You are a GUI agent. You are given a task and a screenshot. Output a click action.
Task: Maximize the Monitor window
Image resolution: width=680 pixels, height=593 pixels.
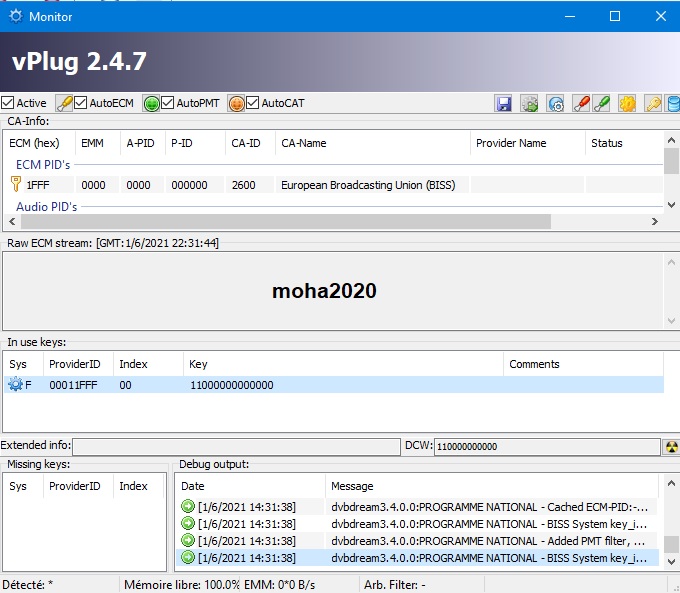tap(615, 16)
